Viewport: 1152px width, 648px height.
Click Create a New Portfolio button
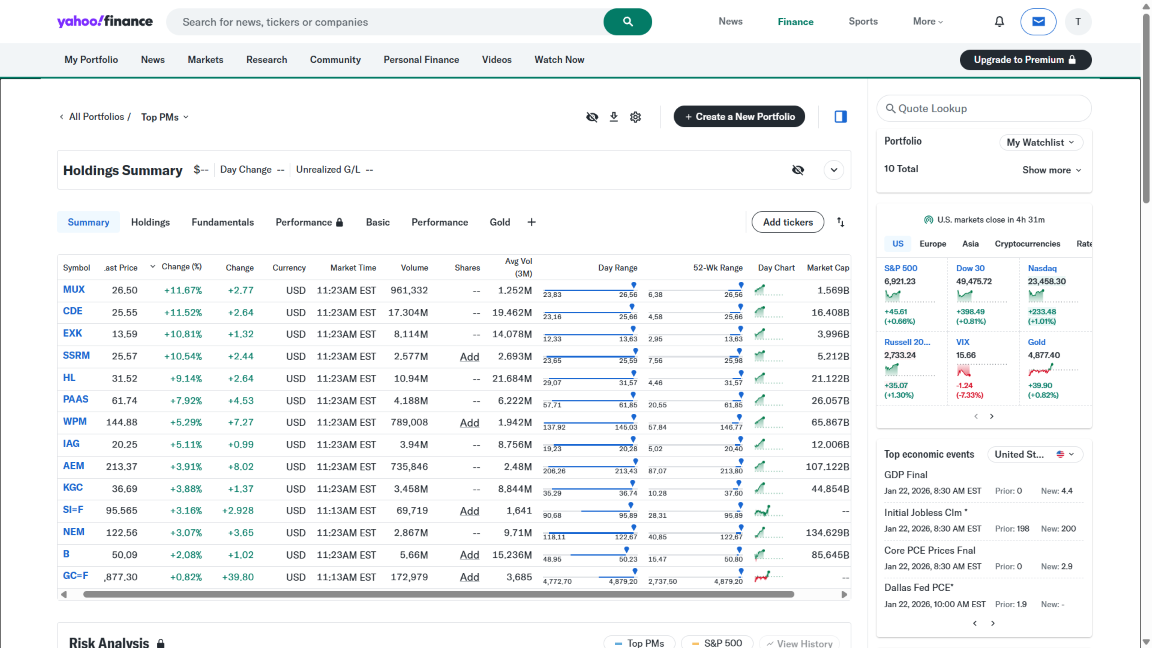point(739,117)
